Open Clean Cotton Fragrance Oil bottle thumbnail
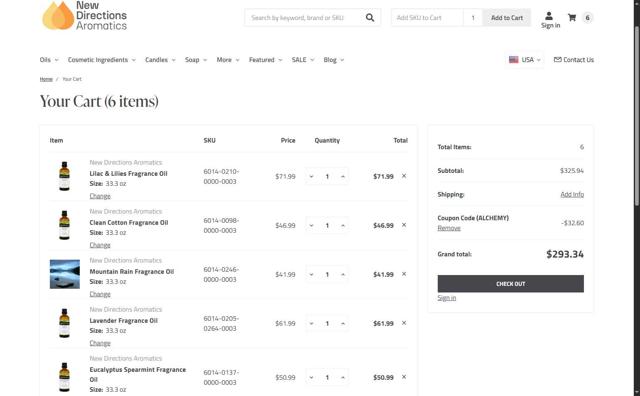 (x=64, y=225)
